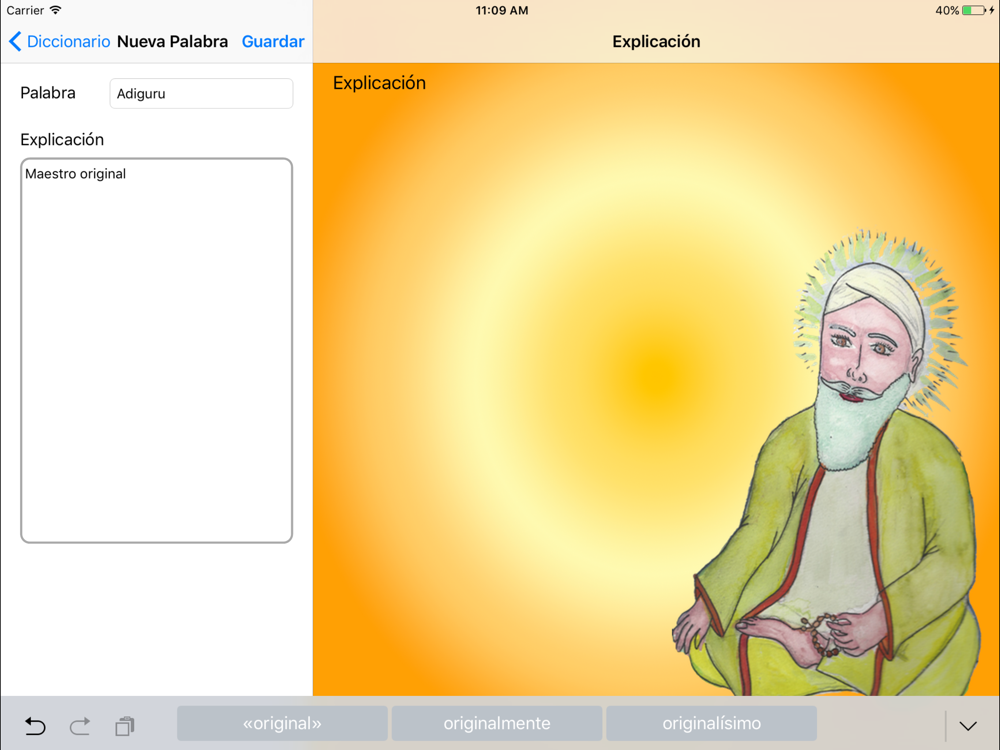Tap the Wi-Fi status icon
The image size is (1000, 750).
pyautogui.click(x=55, y=10)
